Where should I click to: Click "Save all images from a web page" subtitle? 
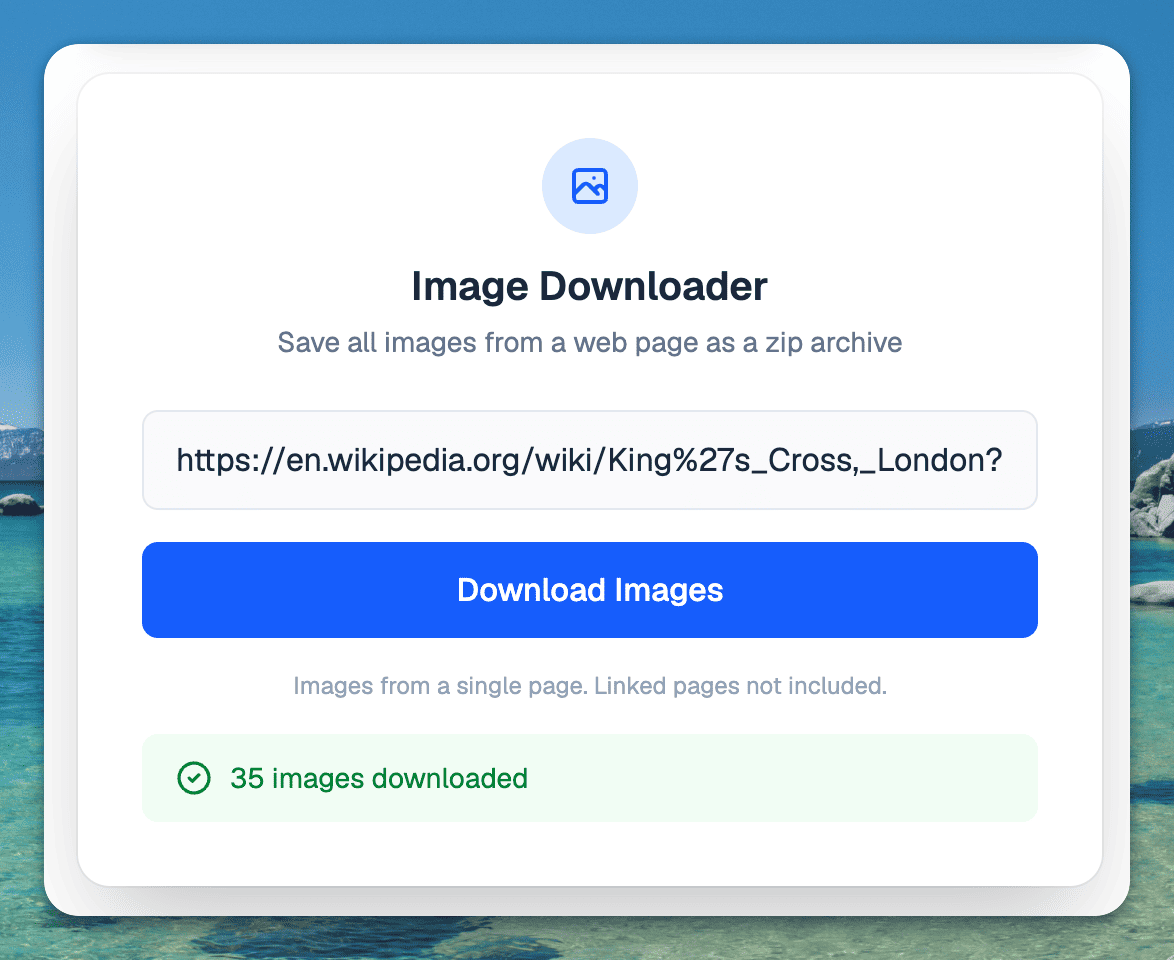(590, 342)
